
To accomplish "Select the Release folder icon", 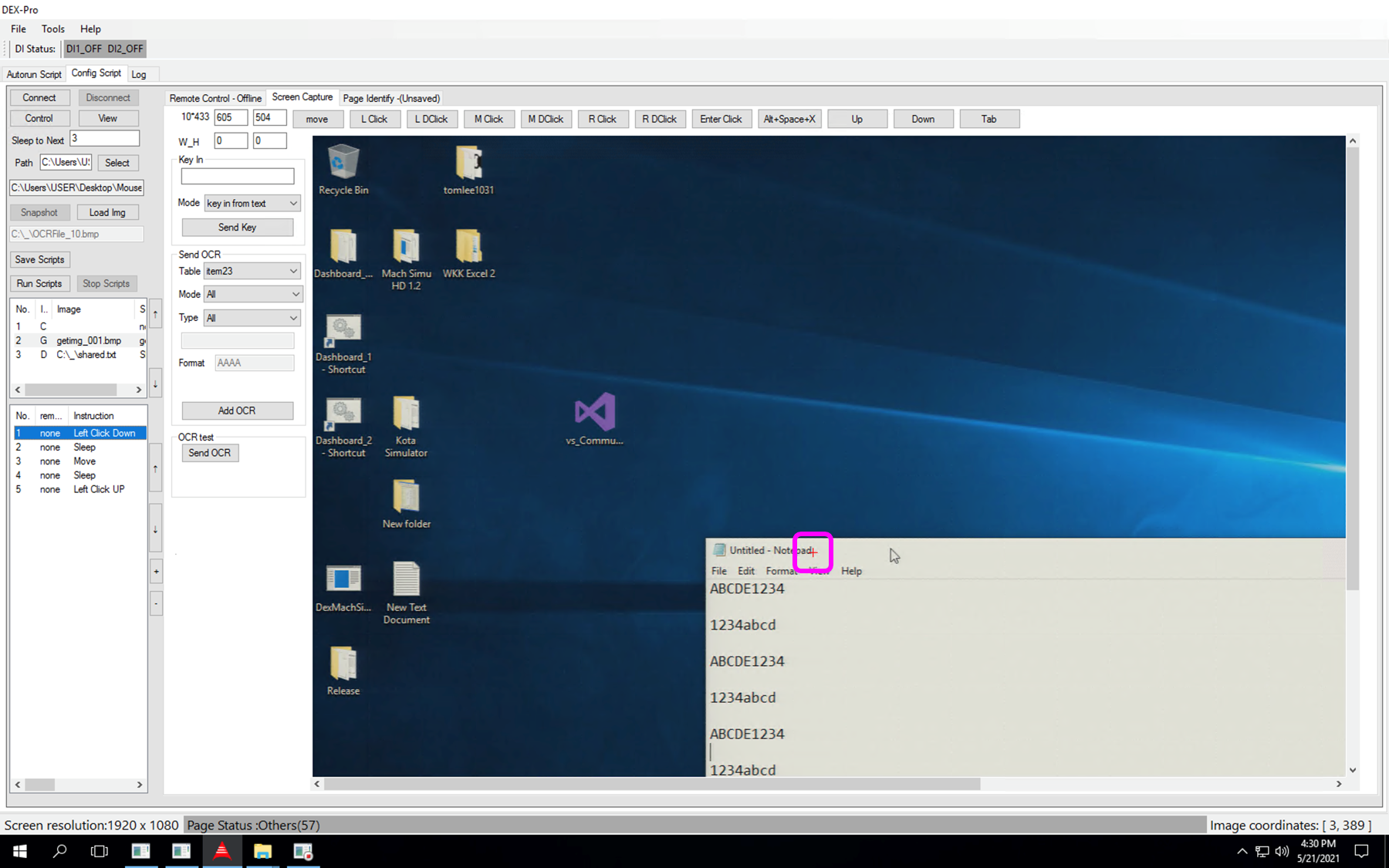I will (343, 664).
